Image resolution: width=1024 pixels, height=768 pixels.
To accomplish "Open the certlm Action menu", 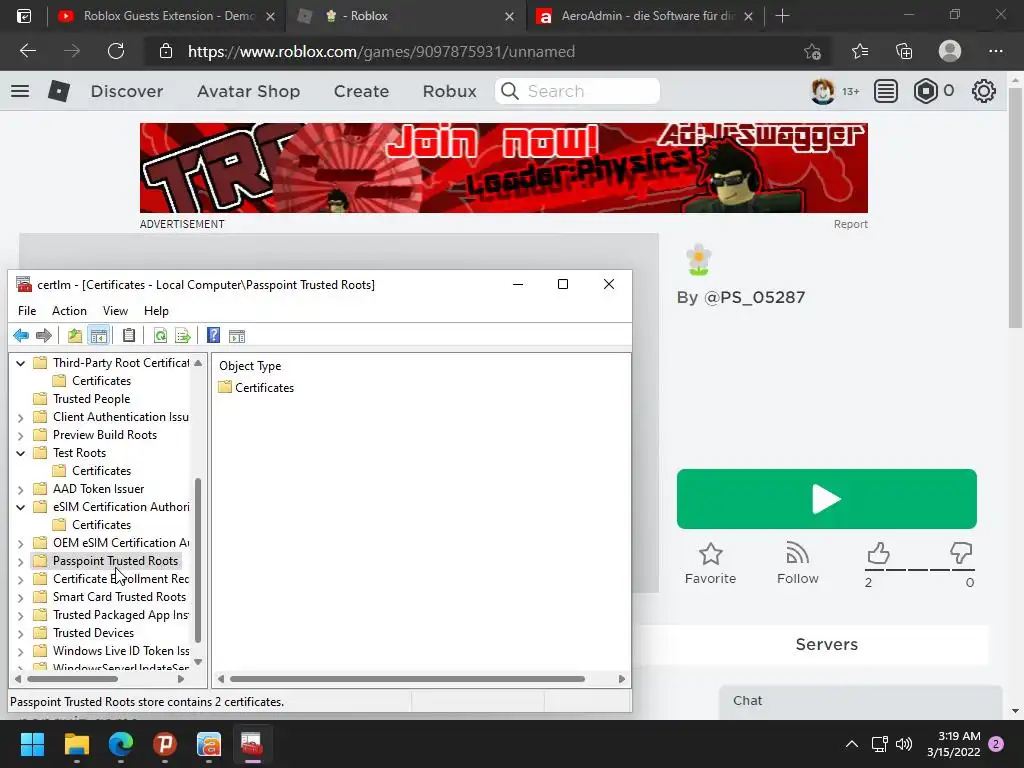I will 69,311.
